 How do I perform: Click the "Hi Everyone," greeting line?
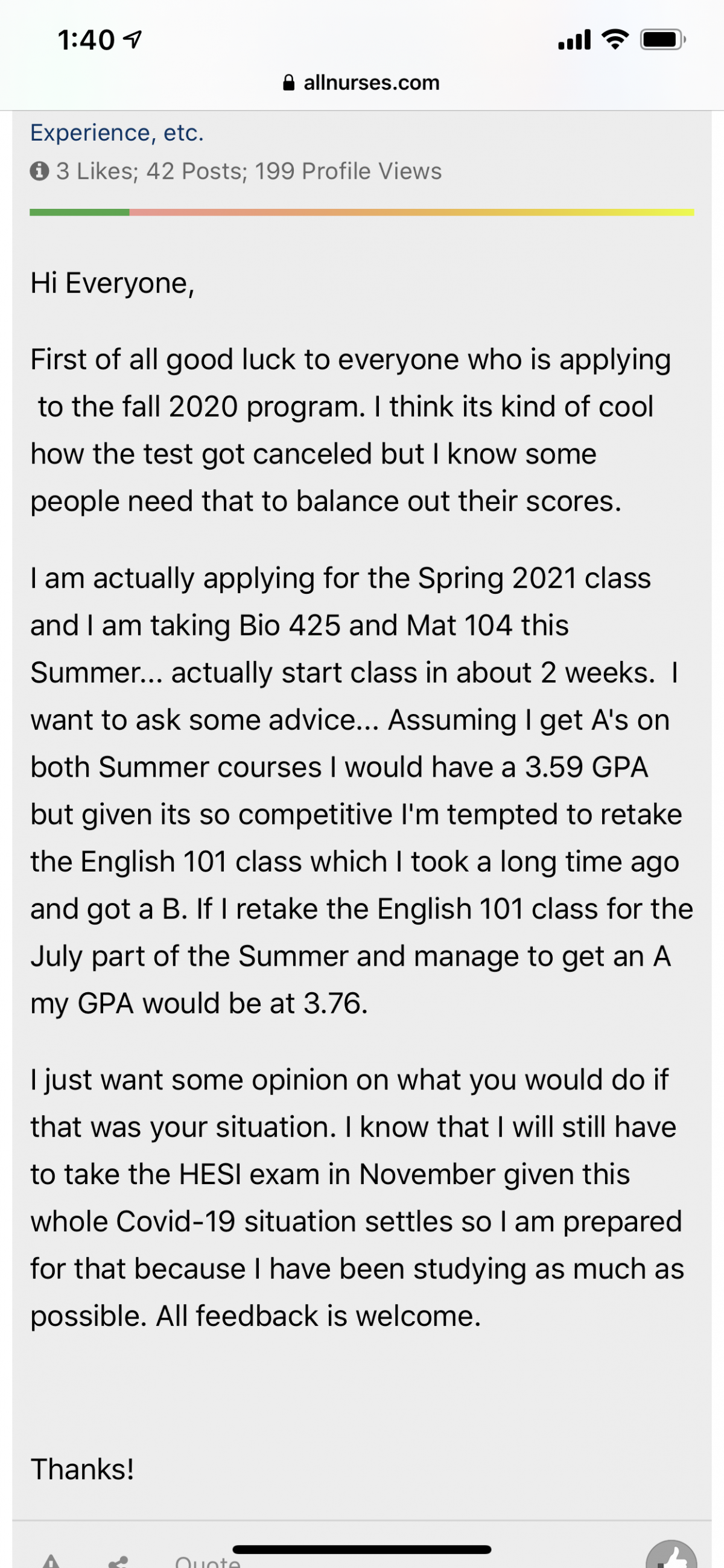click(x=113, y=284)
